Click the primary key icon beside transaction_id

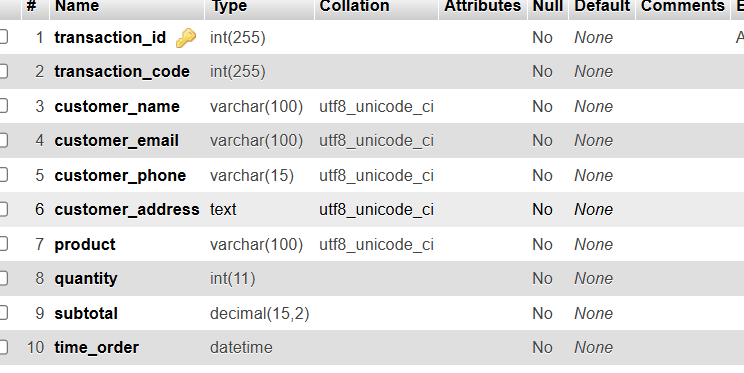pyautogui.click(x=186, y=38)
